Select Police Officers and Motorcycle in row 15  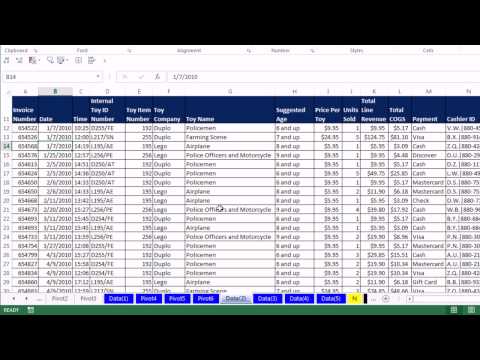click(x=230, y=155)
